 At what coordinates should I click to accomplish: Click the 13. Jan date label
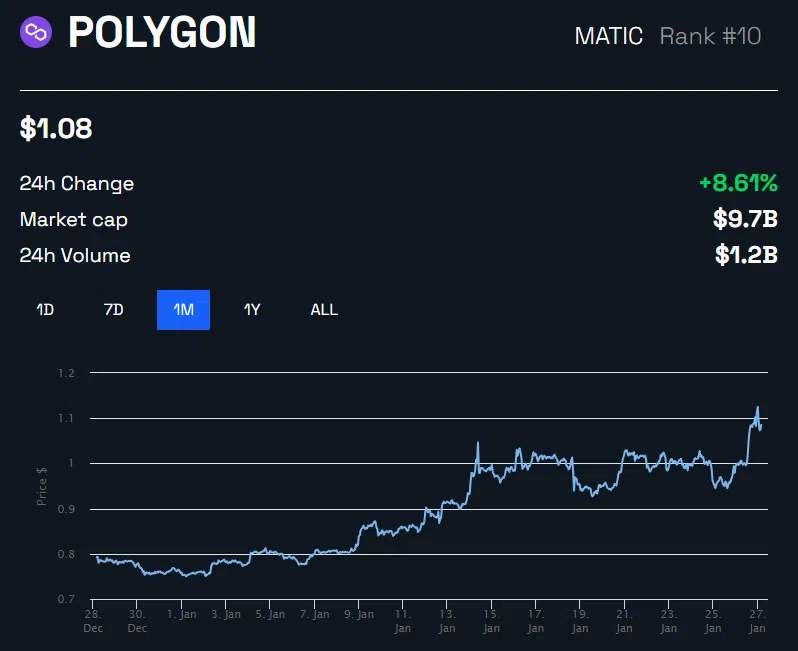point(447,621)
